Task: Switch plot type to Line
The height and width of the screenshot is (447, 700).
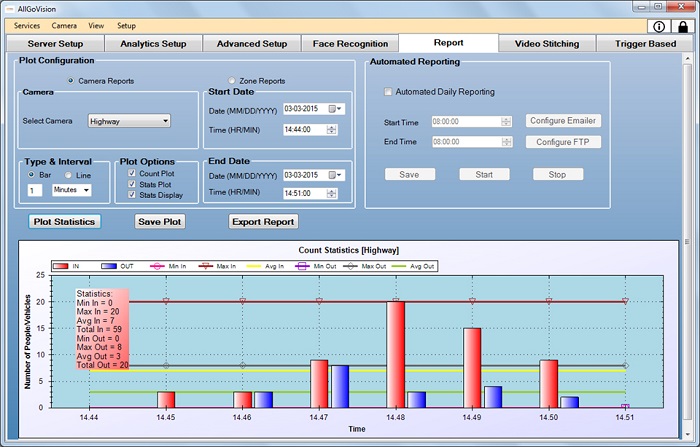Action: tap(69, 174)
